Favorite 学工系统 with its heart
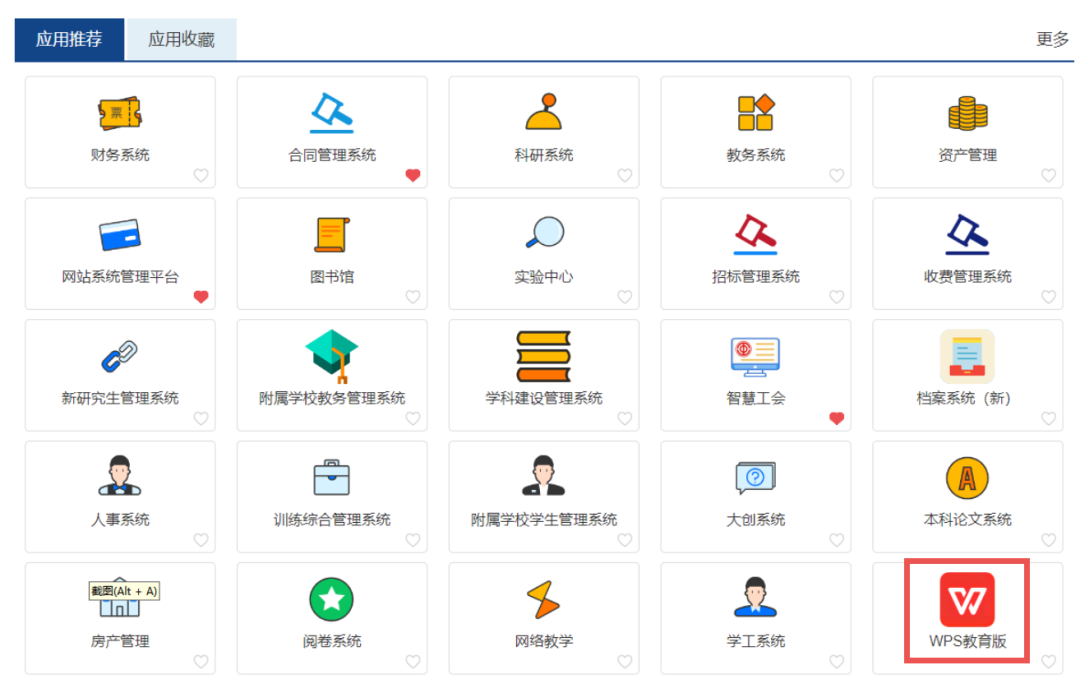The width and height of the screenshot is (1080, 693). [x=837, y=661]
